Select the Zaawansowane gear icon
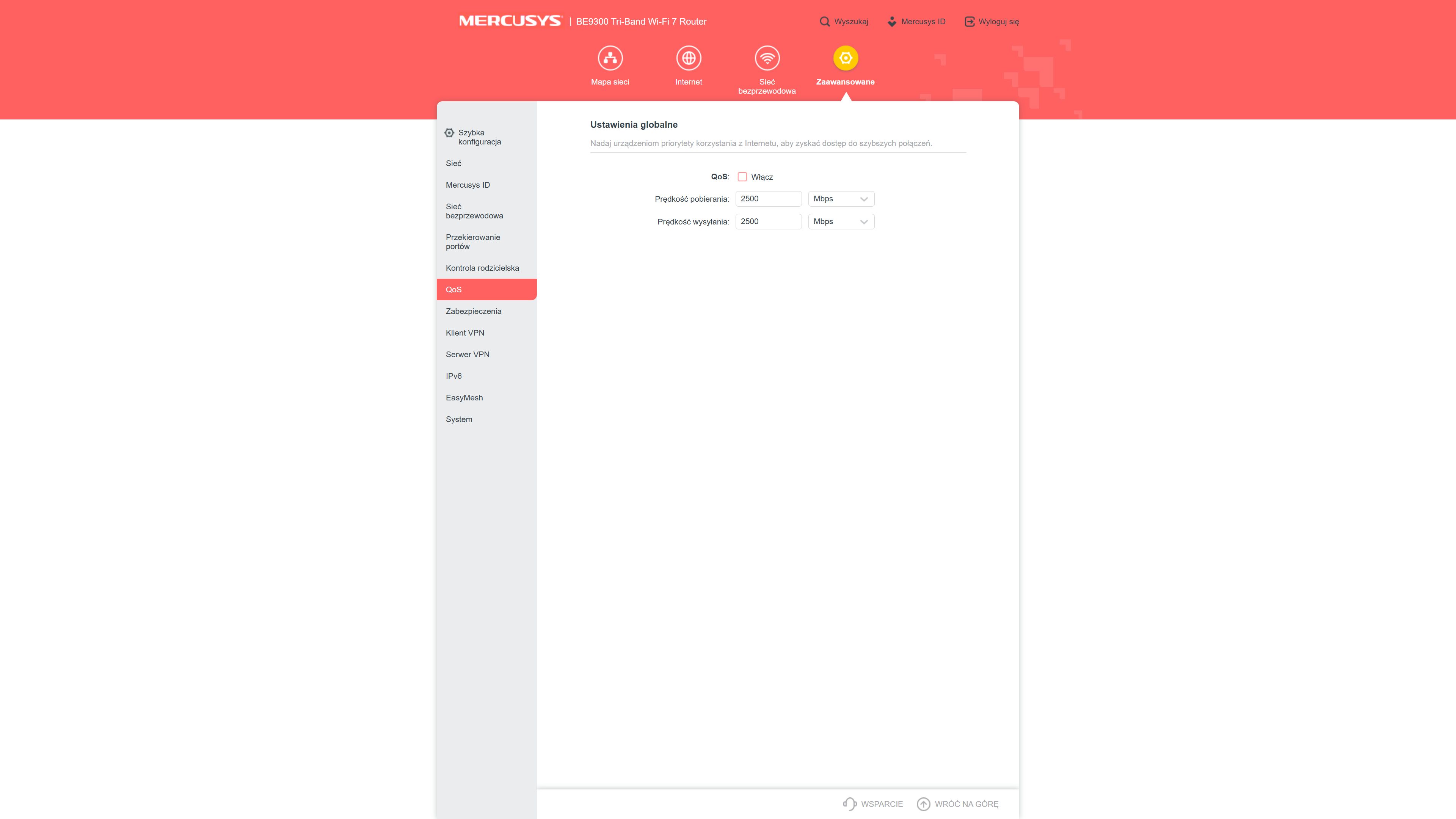 [846, 58]
